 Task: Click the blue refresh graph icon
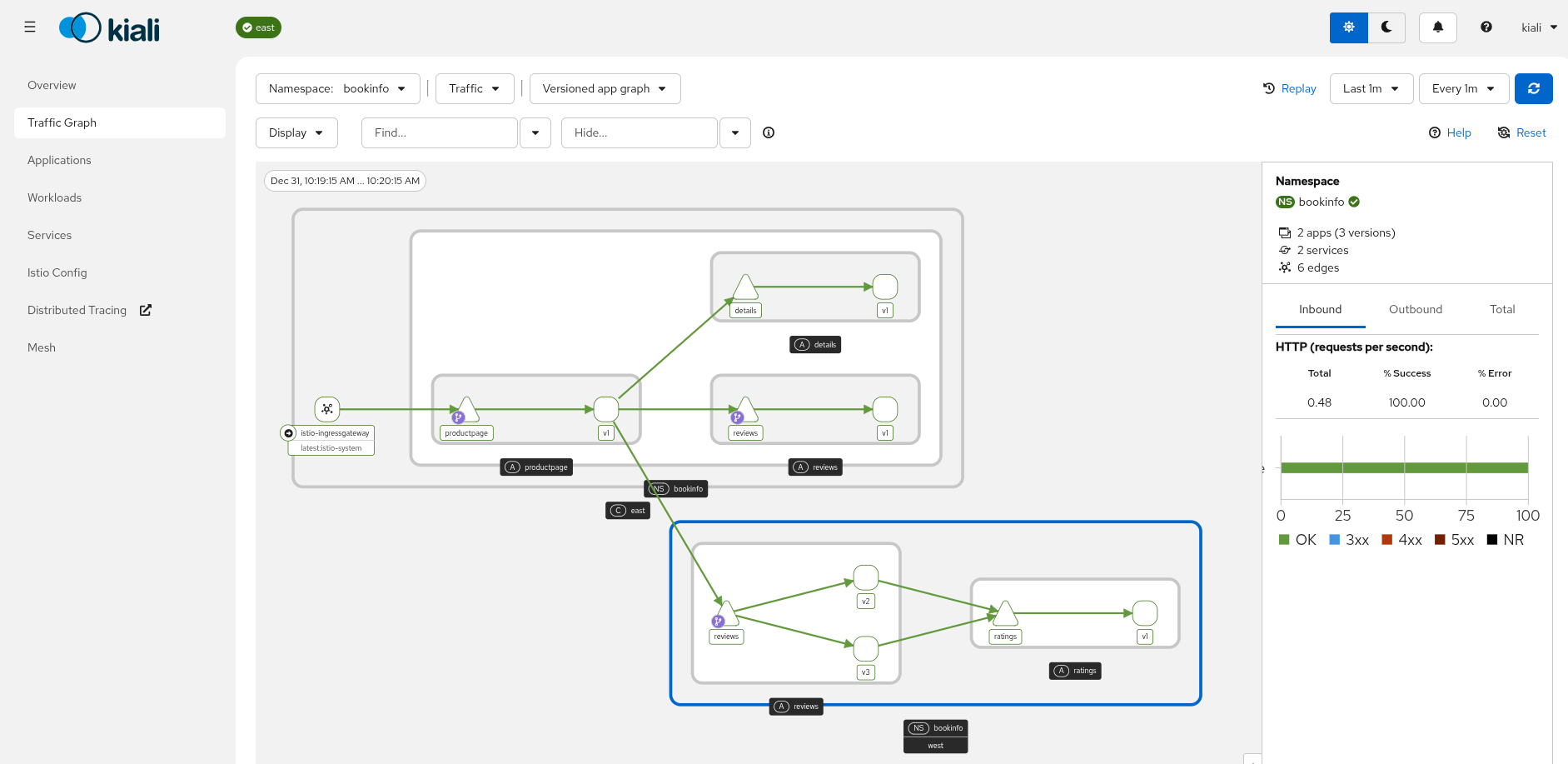(1533, 88)
